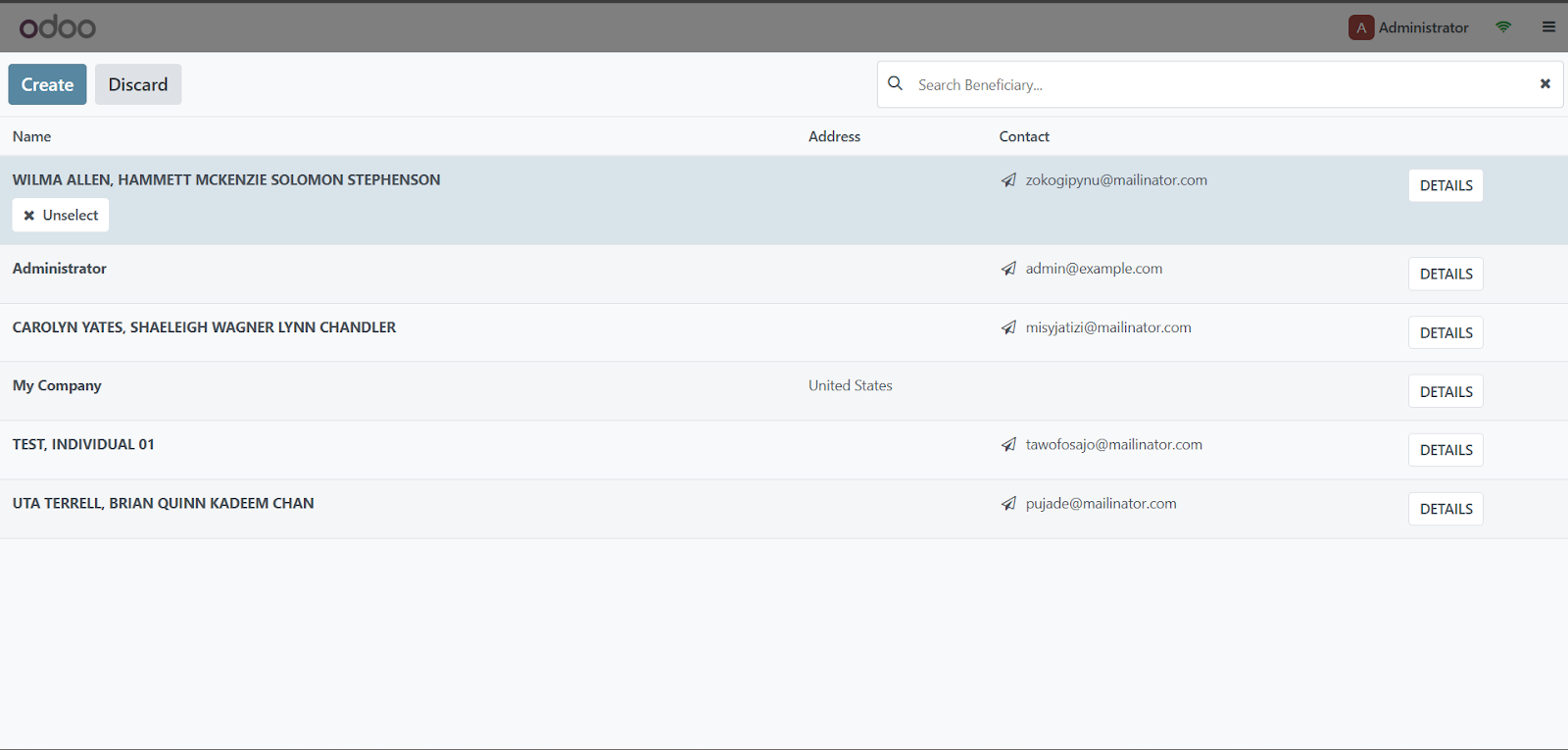Focus the Search Beneficiary input field
Viewport: 1568px width, 750px height.
tap(1215, 85)
